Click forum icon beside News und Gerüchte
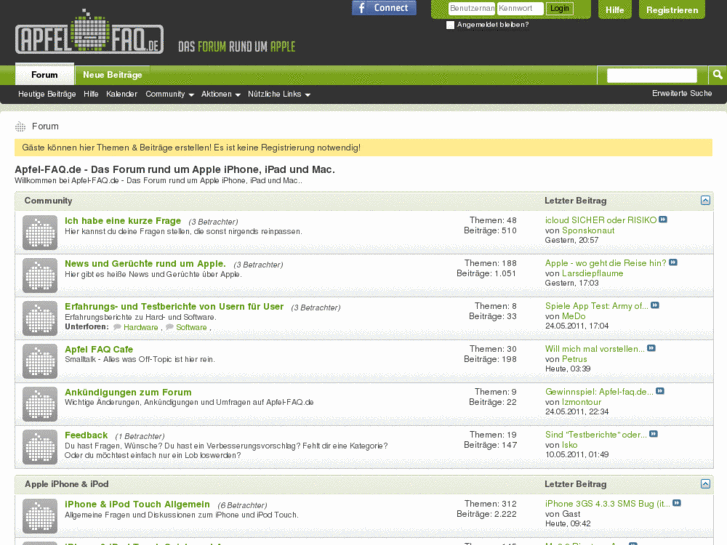This screenshot has height=545, width=727. pyautogui.click(x=40, y=275)
